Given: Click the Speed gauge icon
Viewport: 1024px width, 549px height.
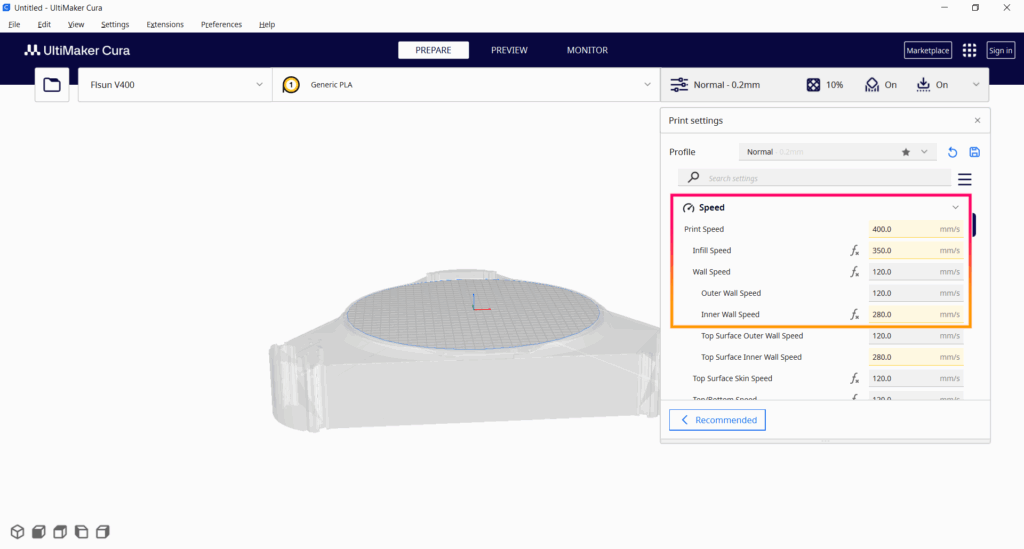Looking at the screenshot, I should click(x=688, y=208).
